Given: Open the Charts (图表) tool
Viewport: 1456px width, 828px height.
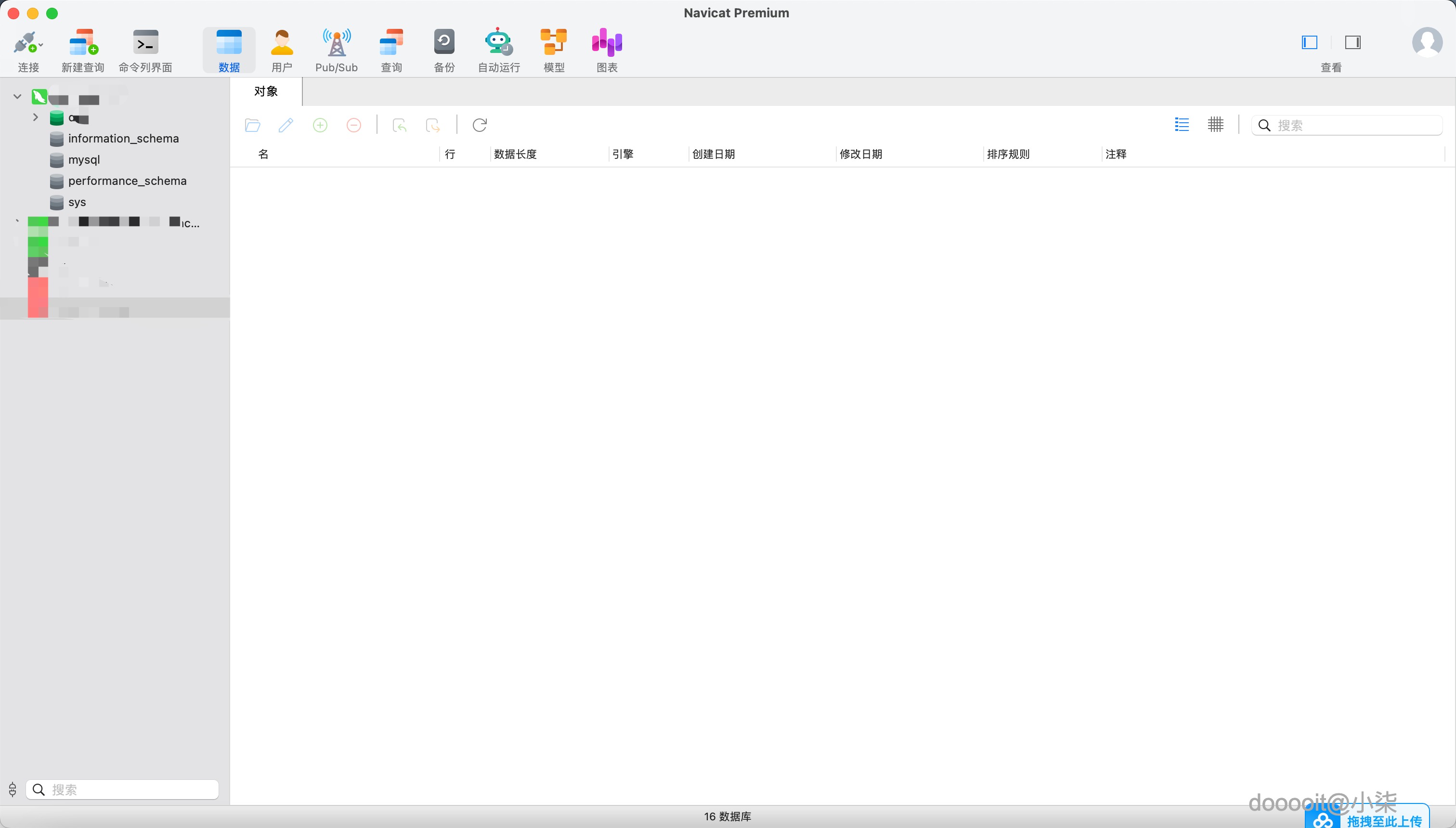Looking at the screenshot, I should coord(607,43).
